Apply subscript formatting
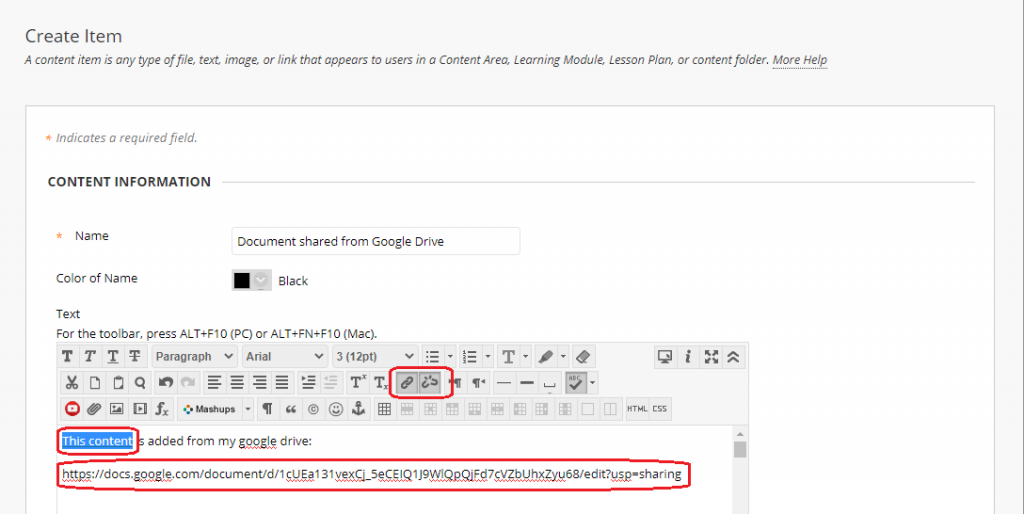 coord(381,383)
